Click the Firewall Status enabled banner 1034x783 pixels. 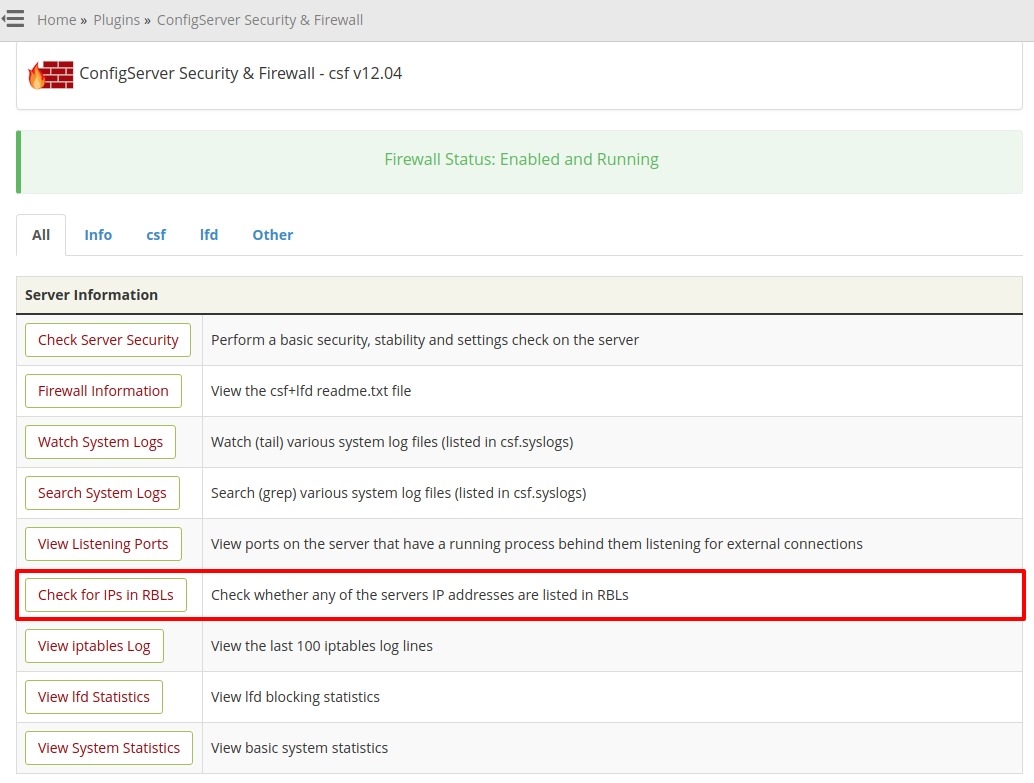(521, 160)
